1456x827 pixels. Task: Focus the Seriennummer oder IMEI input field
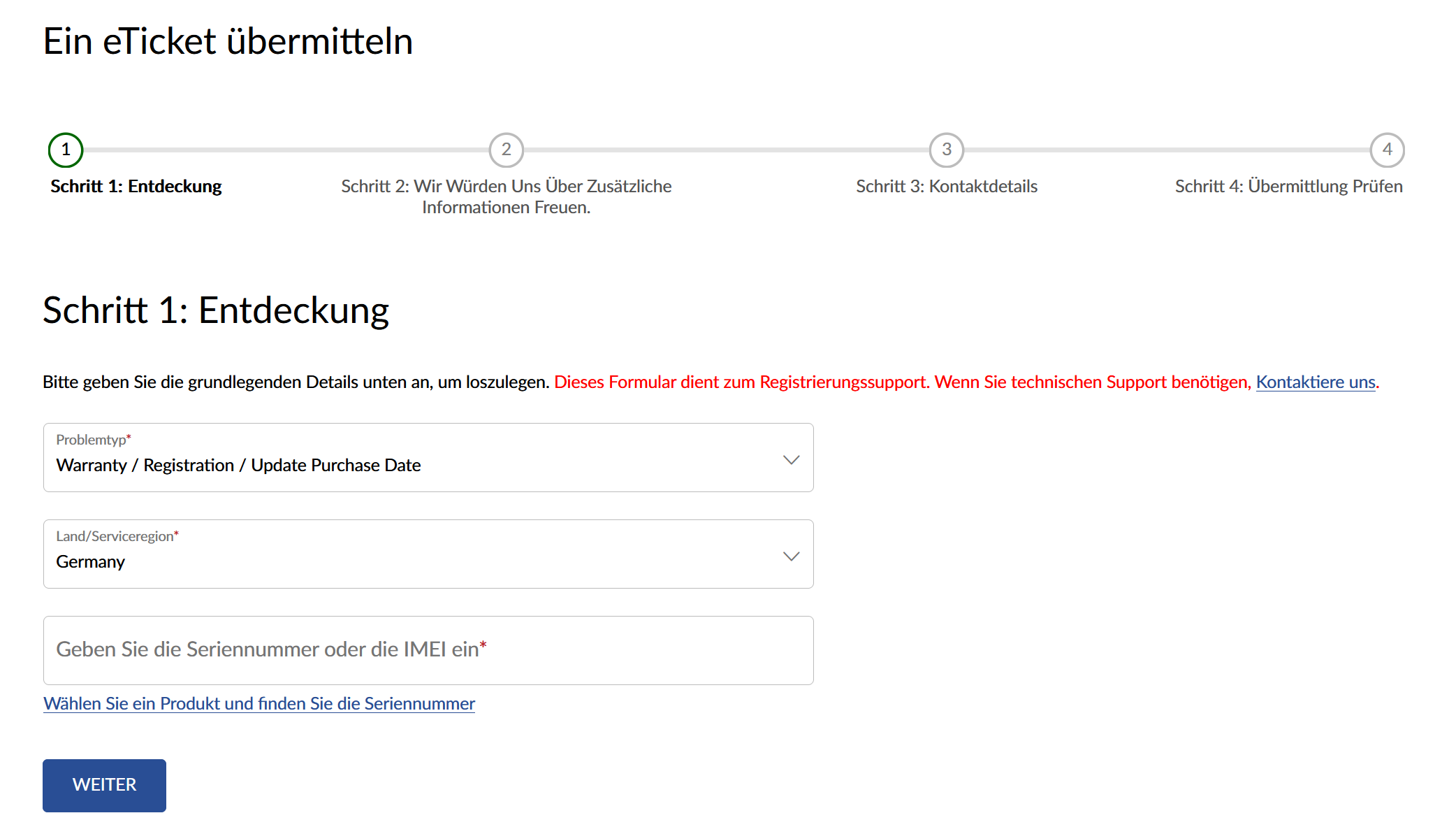(428, 650)
